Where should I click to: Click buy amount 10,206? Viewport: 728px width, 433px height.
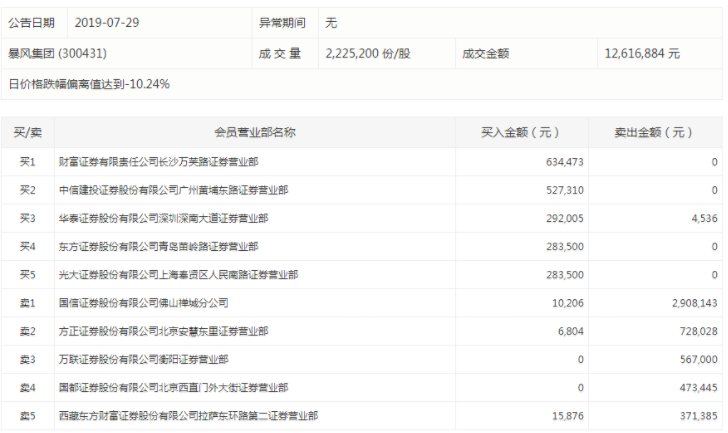(x=568, y=303)
